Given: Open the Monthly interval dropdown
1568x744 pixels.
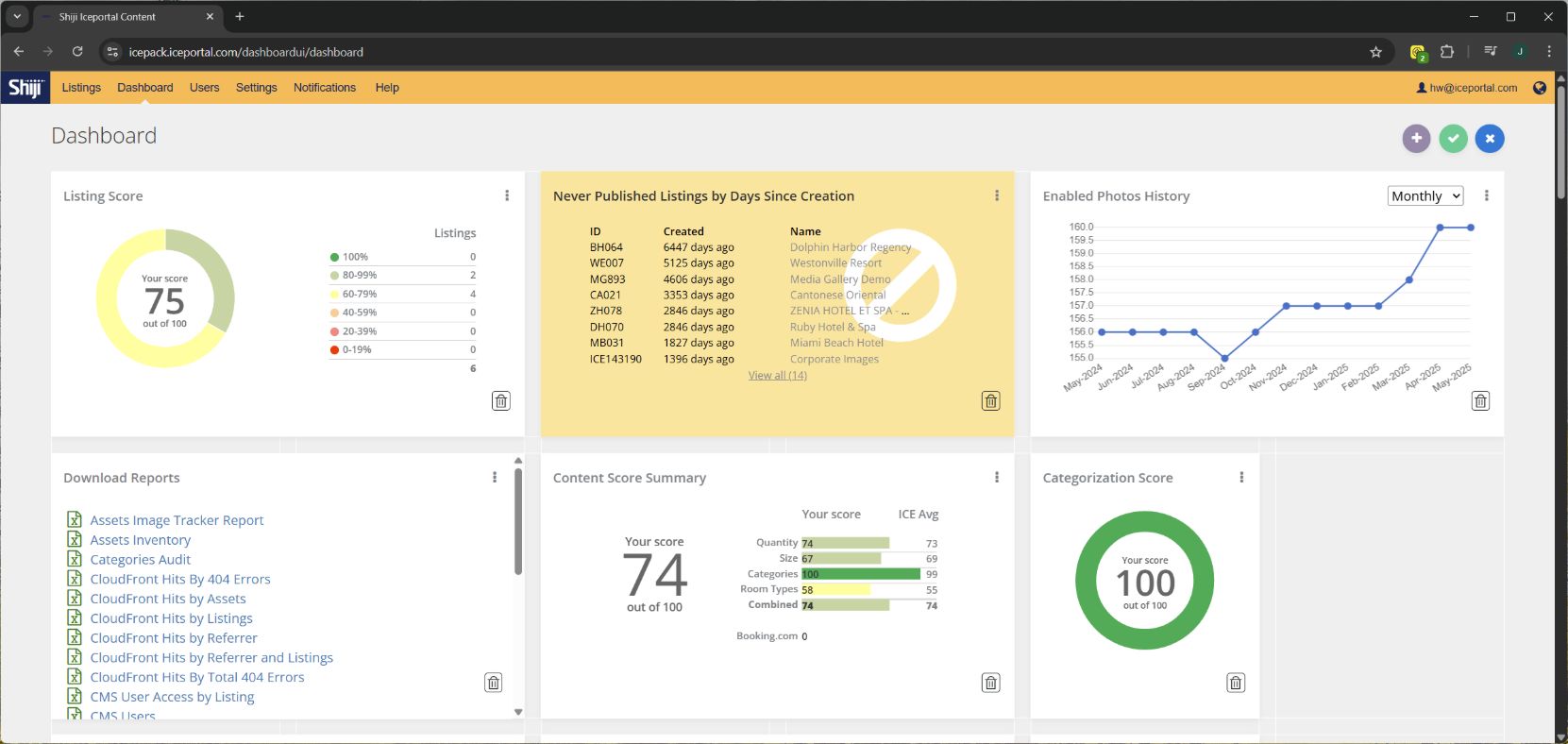Looking at the screenshot, I should (x=1425, y=196).
